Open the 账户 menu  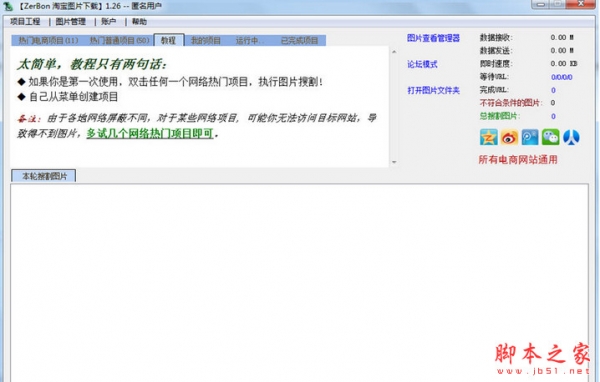click(108, 22)
